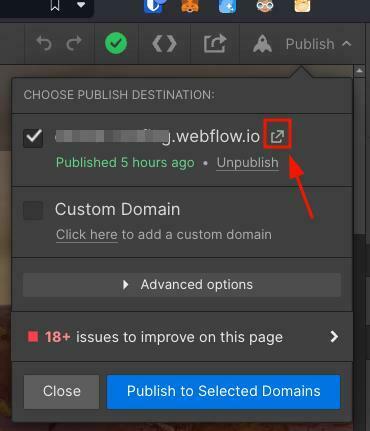This screenshot has height=431, width=370.
Task: Click the Published 5 hours ago status
Action: [125, 163]
